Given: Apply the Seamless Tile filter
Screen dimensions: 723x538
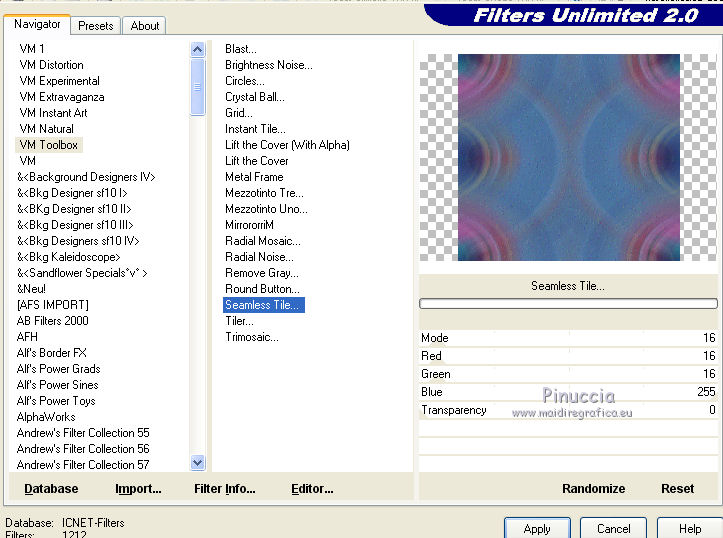Looking at the screenshot, I should coord(537,528).
